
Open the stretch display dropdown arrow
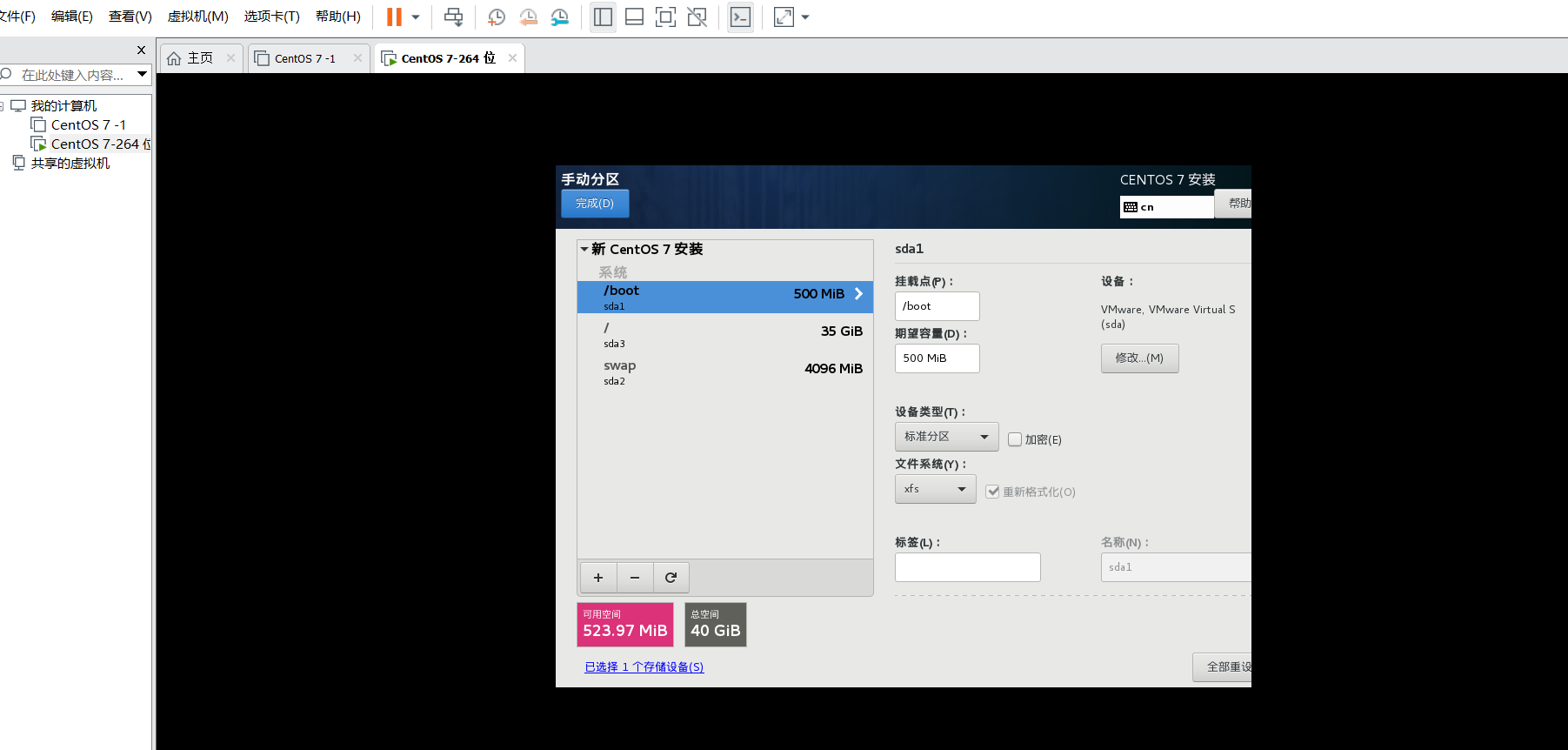805,17
